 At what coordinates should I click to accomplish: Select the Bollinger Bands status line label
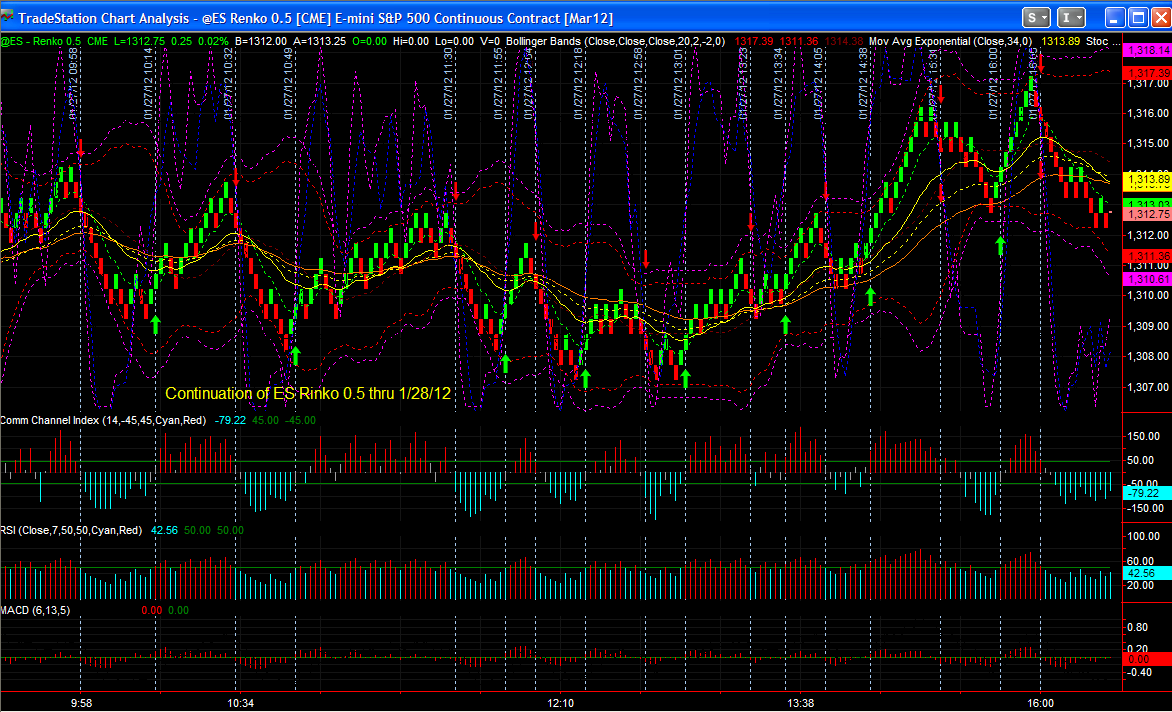(x=615, y=41)
